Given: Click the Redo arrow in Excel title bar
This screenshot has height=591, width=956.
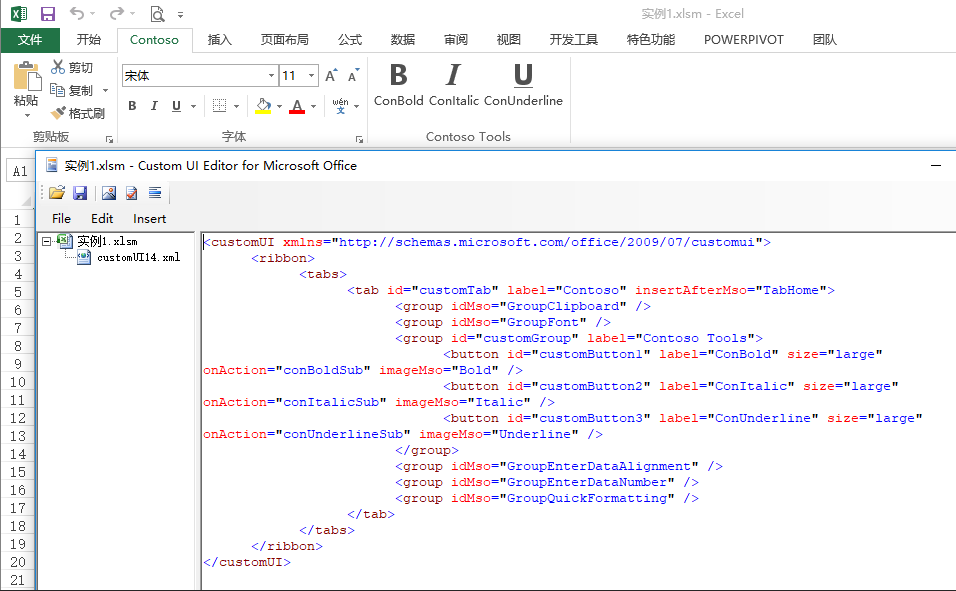Looking at the screenshot, I should [x=117, y=13].
